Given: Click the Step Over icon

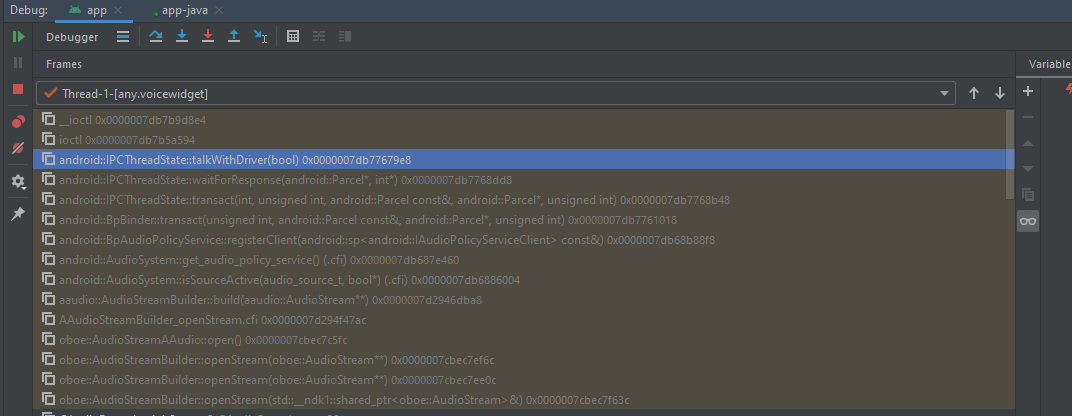Looking at the screenshot, I should pyautogui.click(x=156, y=36).
